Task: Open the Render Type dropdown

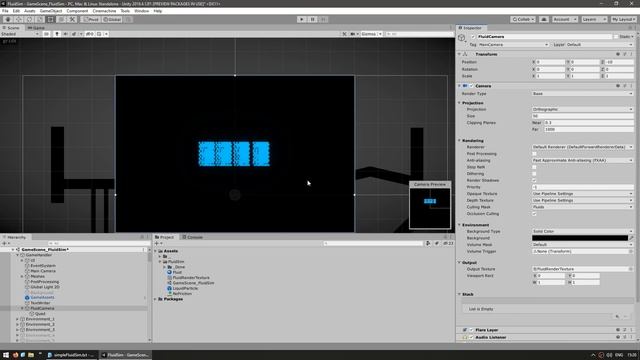Action: click(x=582, y=93)
